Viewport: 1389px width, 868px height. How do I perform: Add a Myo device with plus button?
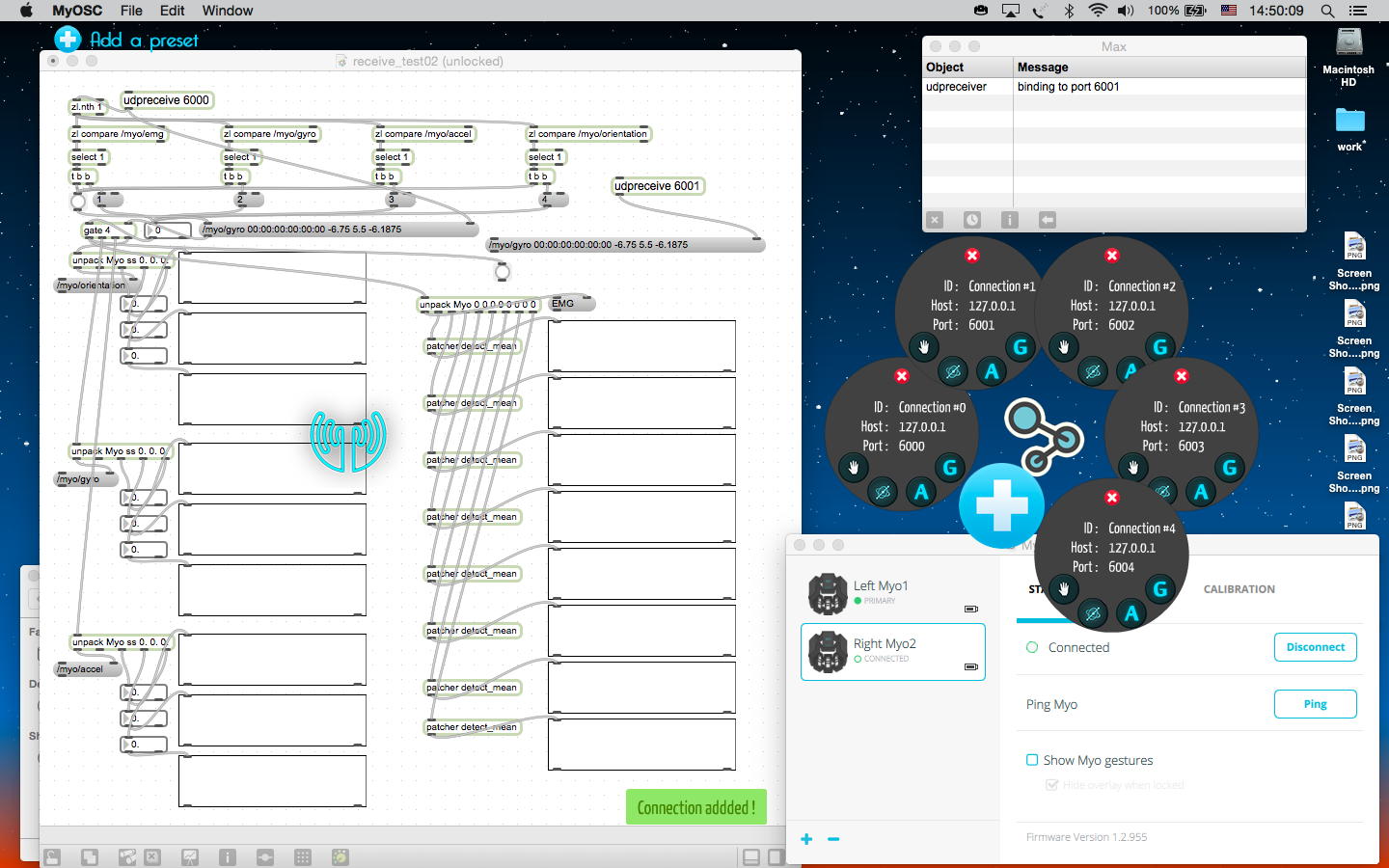coord(806,839)
